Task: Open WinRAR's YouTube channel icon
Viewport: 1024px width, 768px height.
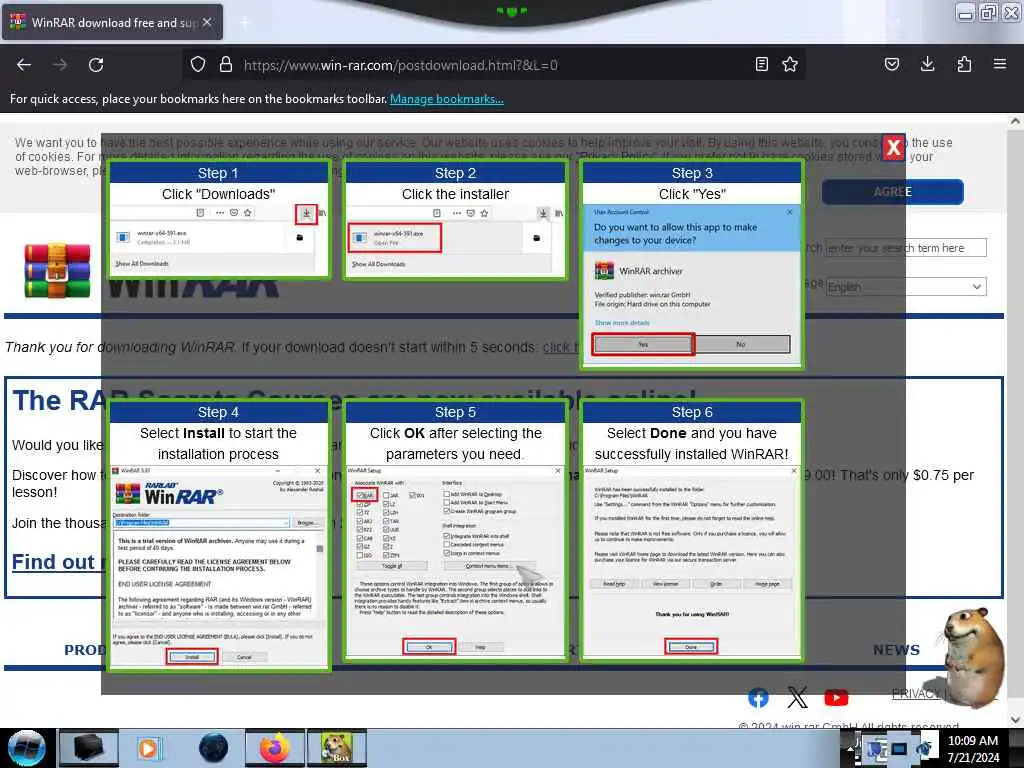Action: (836, 698)
